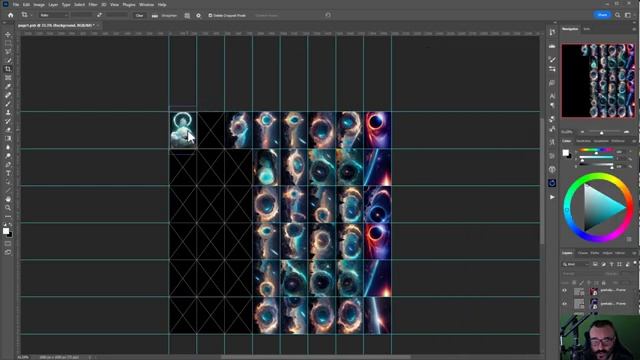Click the Straighten label button
The height and width of the screenshot is (360, 640).
pos(169,16)
